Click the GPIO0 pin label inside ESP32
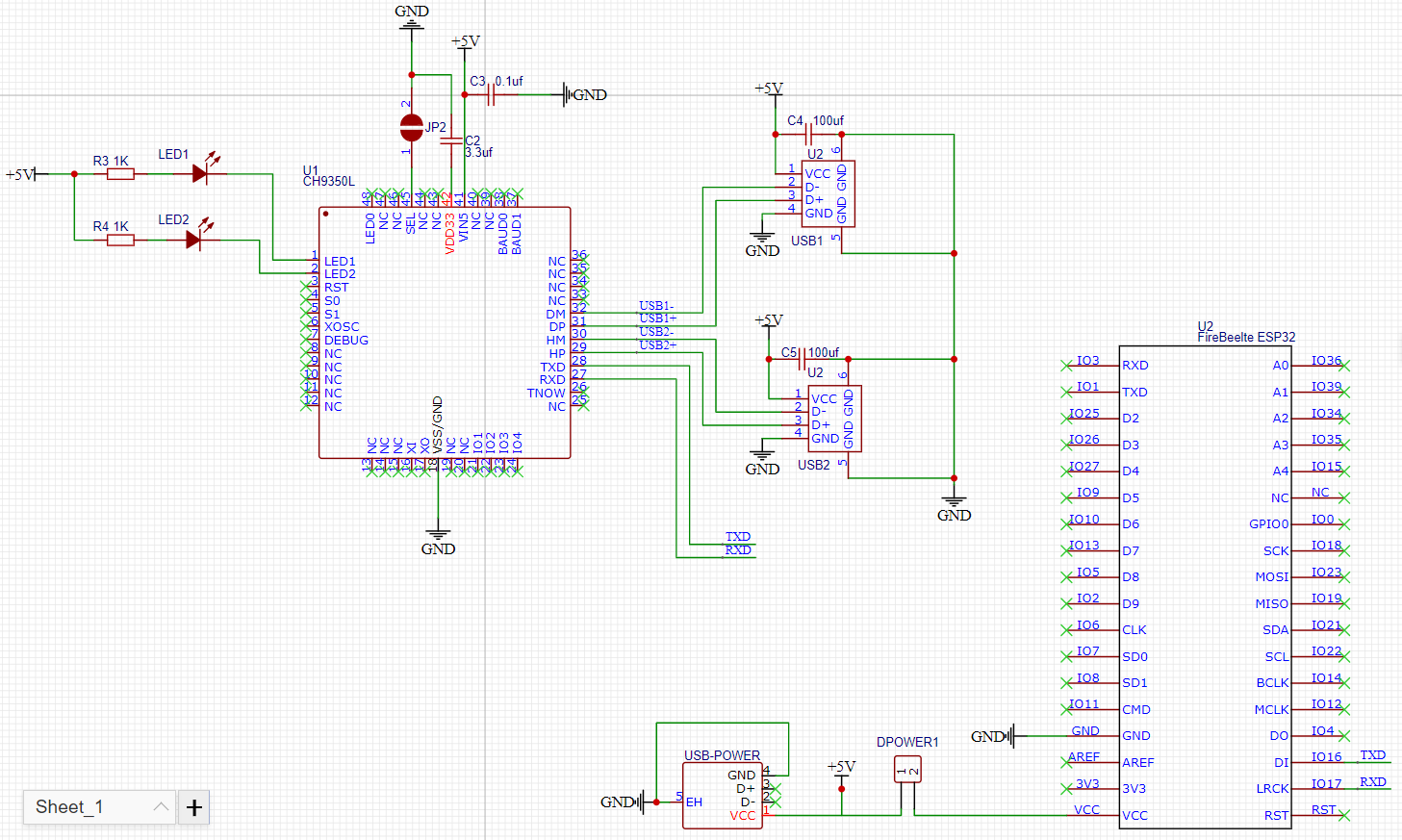This screenshot has width=1402, height=840. [x=1268, y=524]
